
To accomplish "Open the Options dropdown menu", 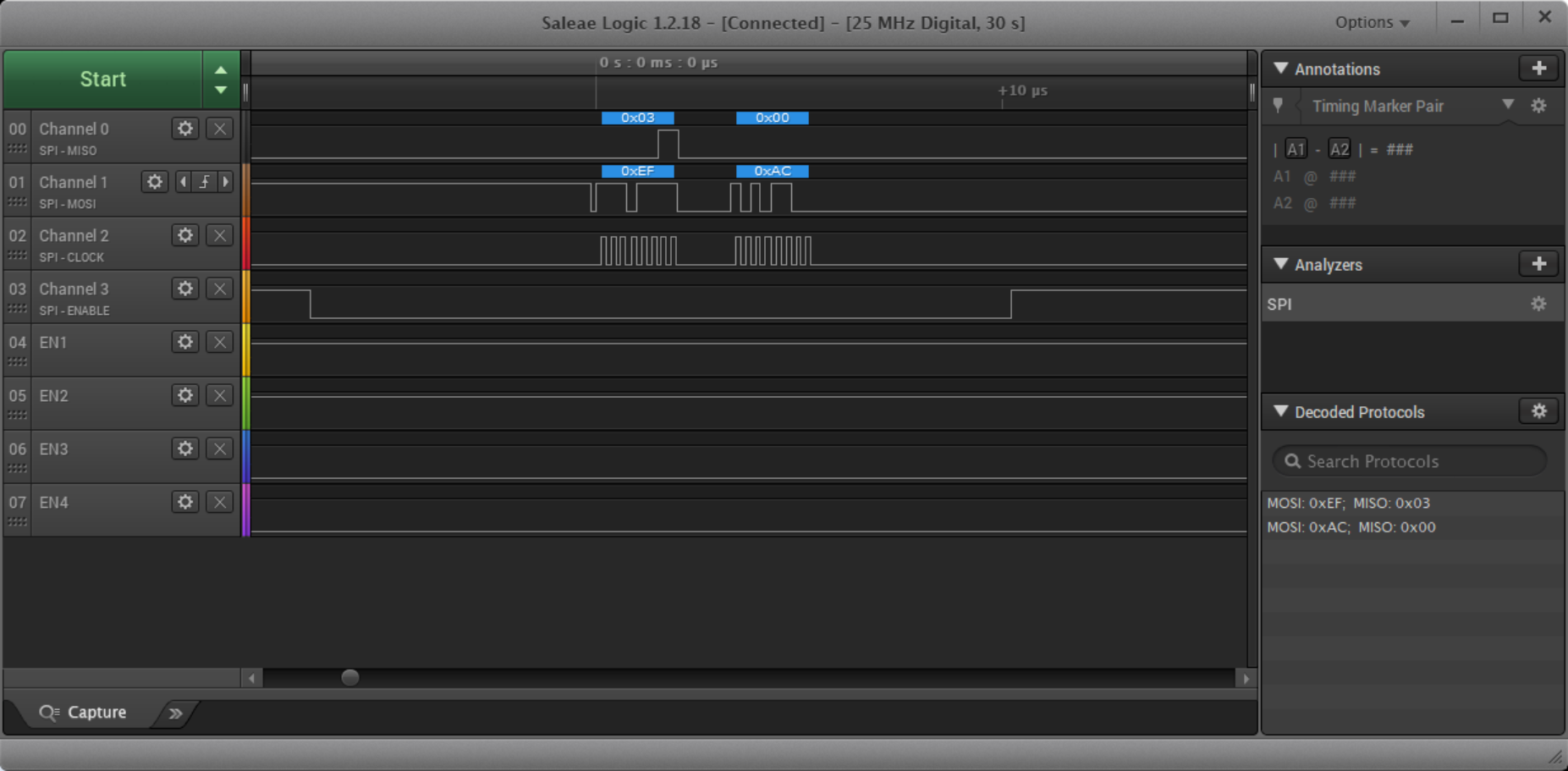I will (x=1372, y=23).
